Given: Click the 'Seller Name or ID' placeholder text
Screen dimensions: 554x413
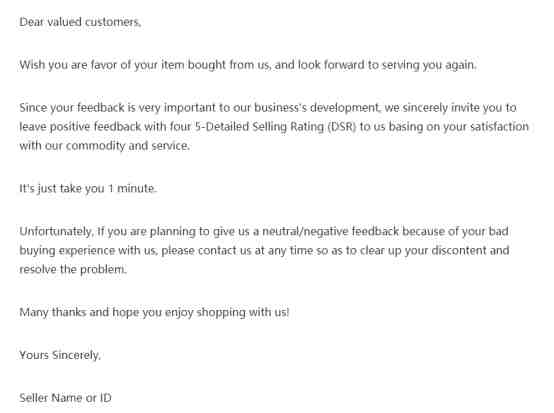Looking at the screenshot, I should tap(65, 398).
